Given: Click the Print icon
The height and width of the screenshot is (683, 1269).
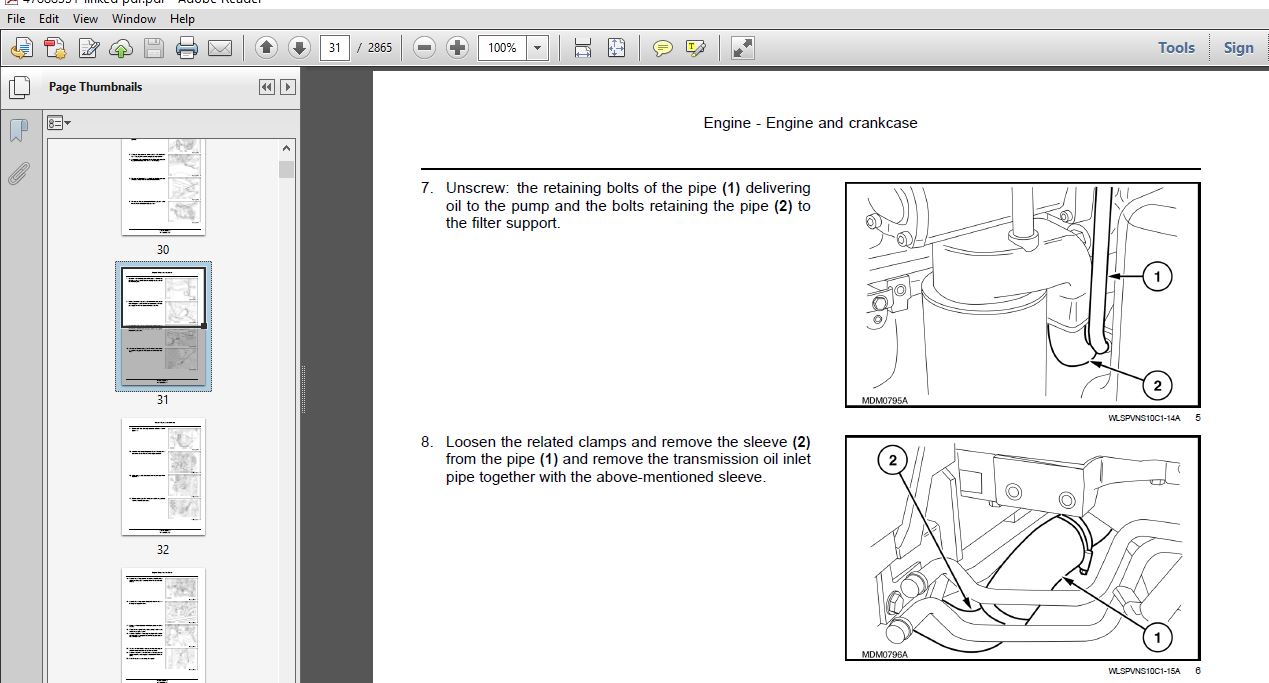Looking at the screenshot, I should click(187, 47).
